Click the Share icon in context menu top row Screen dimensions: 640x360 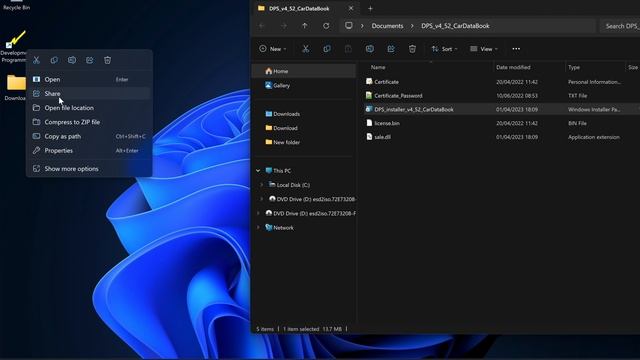[x=89, y=60]
